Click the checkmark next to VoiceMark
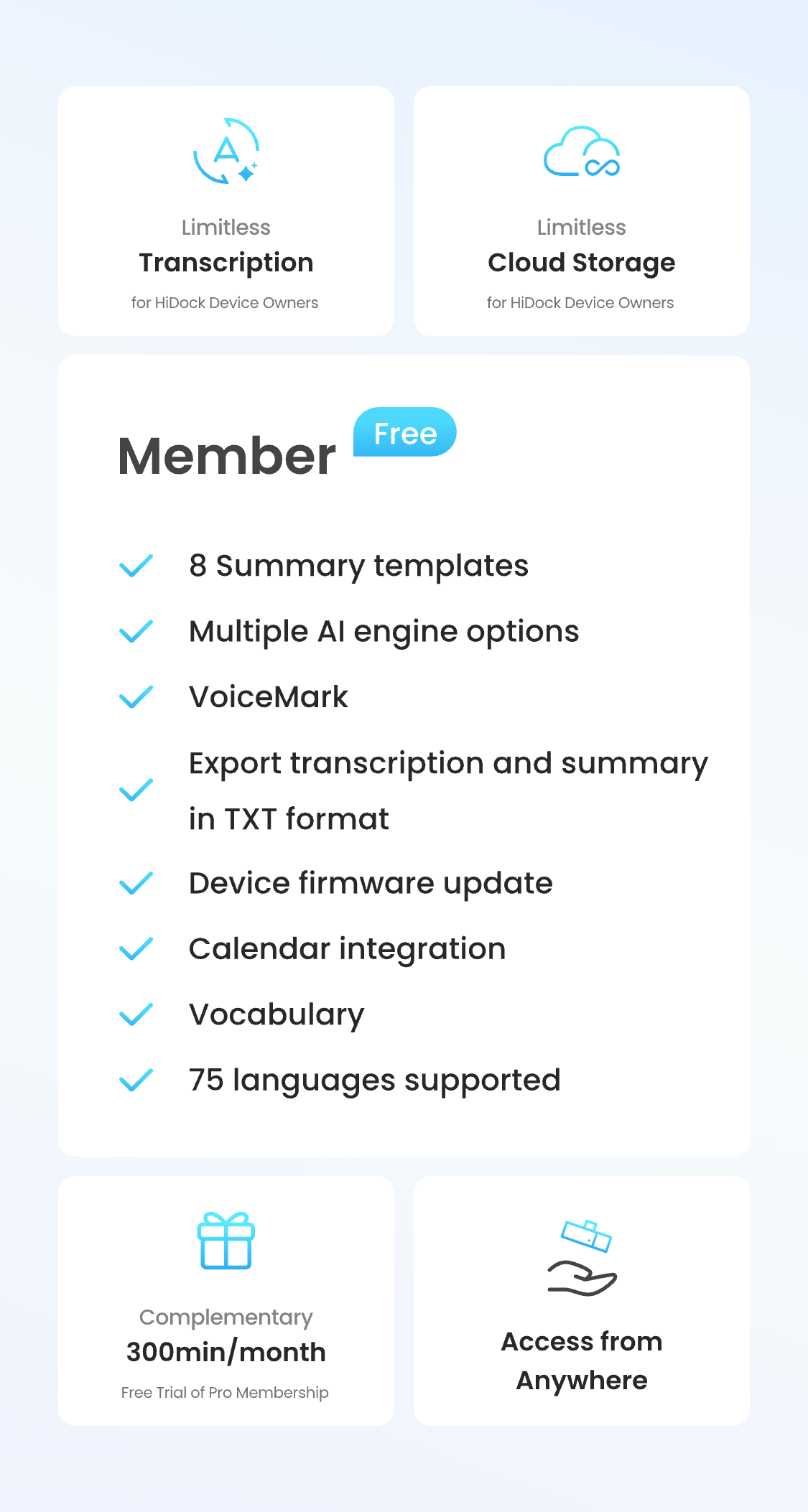The height and width of the screenshot is (1512, 808). point(136,697)
